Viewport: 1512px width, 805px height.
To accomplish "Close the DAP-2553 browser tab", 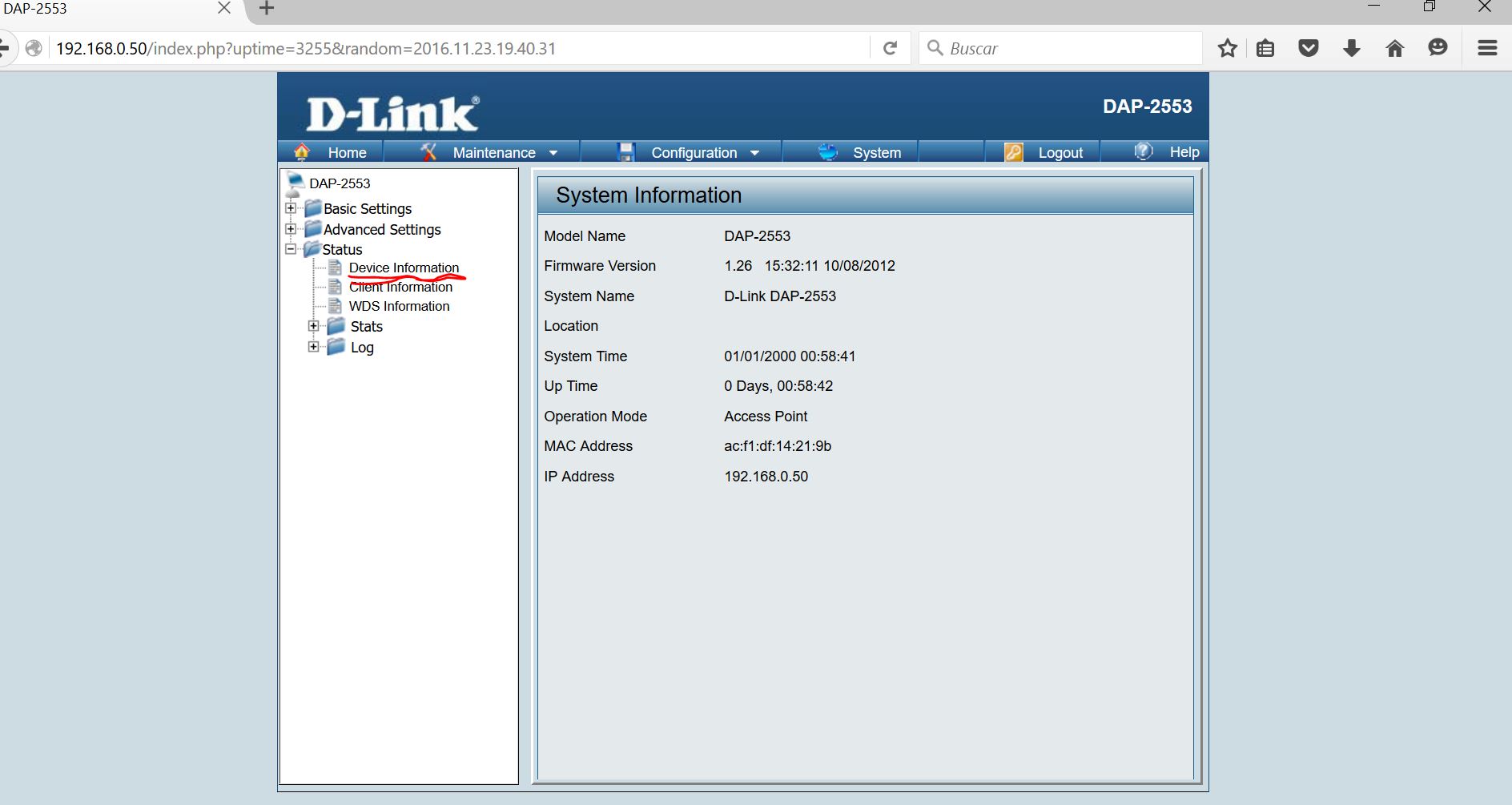I will coord(224,8).
